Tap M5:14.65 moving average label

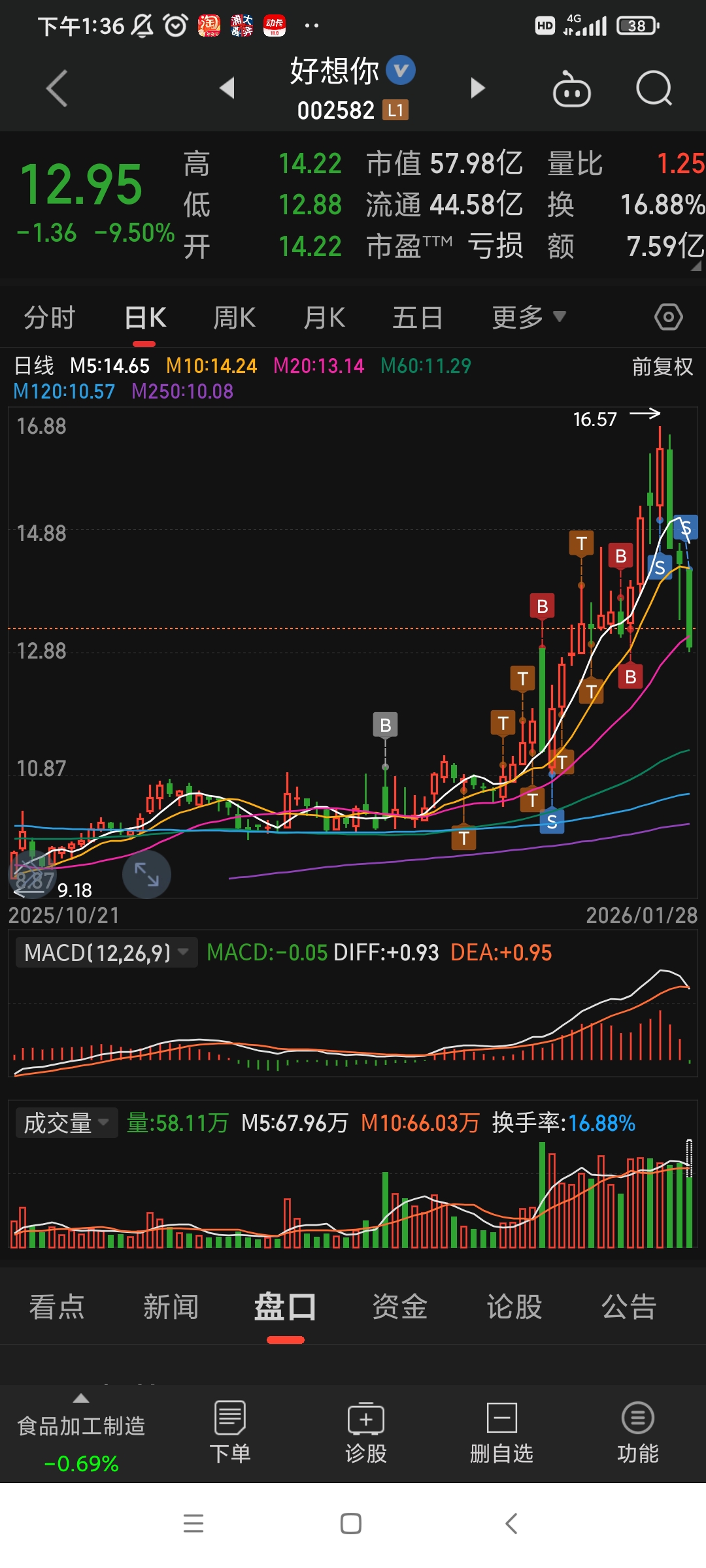pyautogui.click(x=110, y=366)
